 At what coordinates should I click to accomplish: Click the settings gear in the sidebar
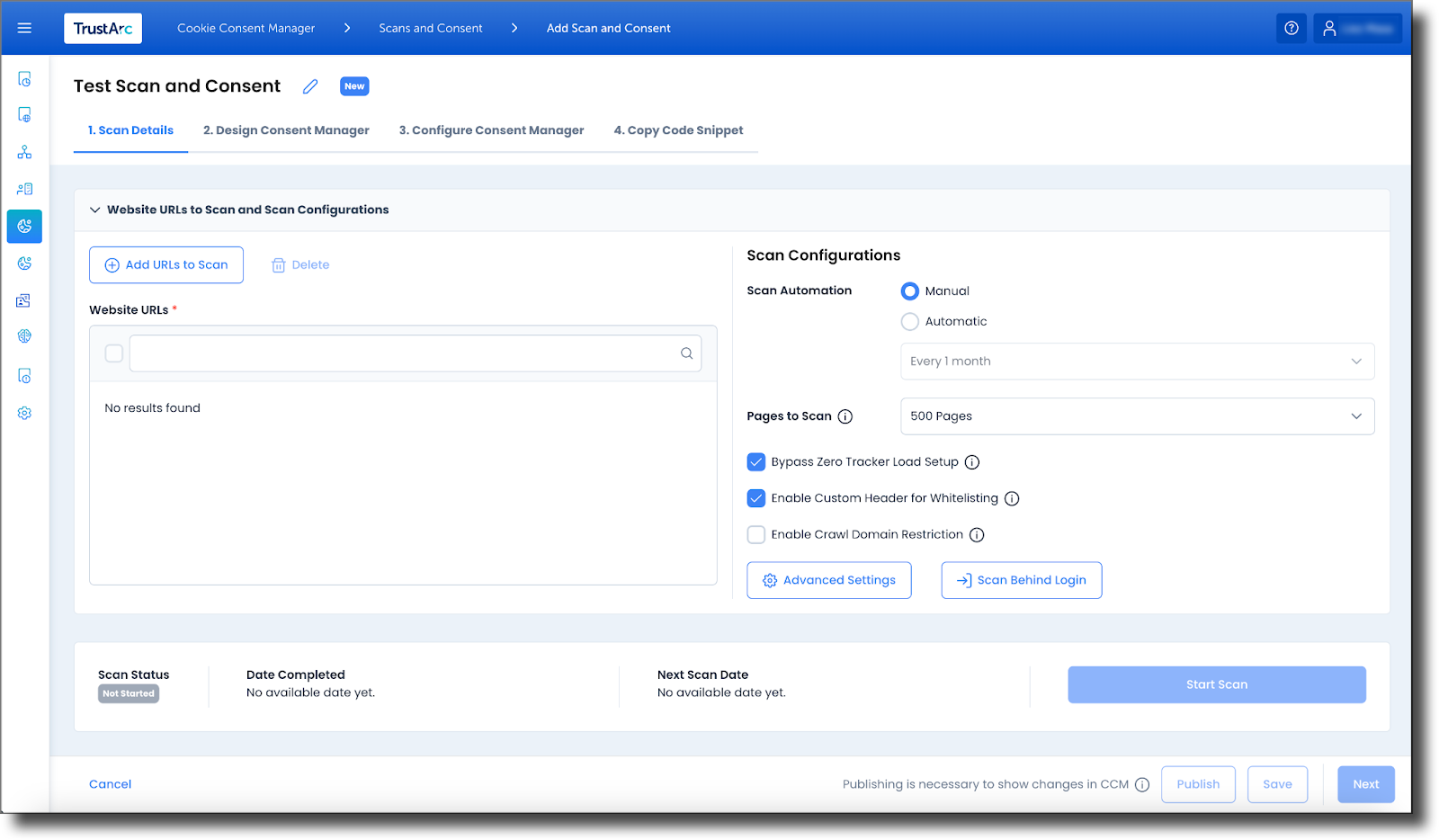click(24, 412)
